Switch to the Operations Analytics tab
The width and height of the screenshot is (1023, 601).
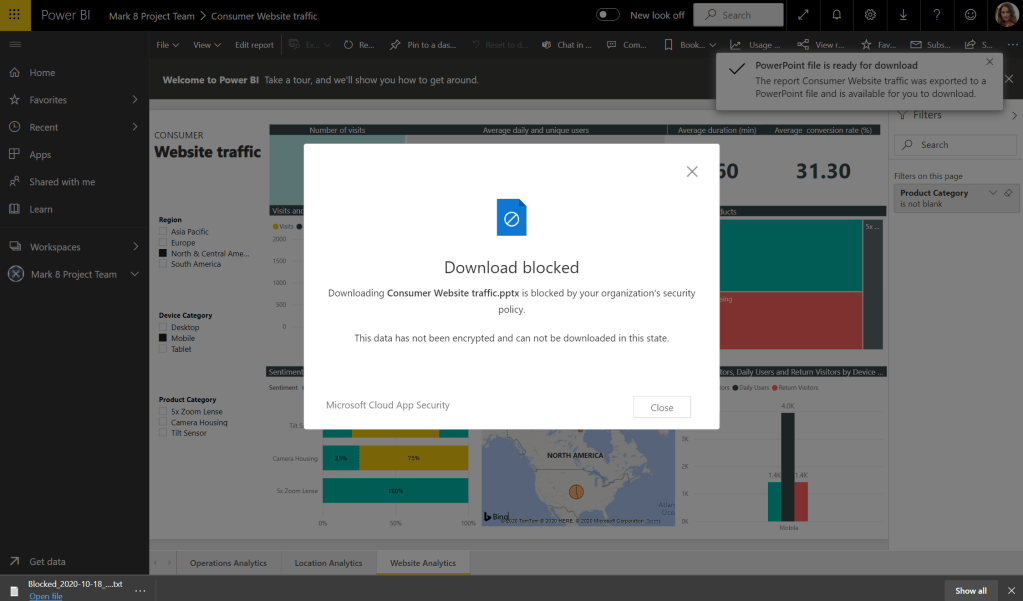coord(228,563)
